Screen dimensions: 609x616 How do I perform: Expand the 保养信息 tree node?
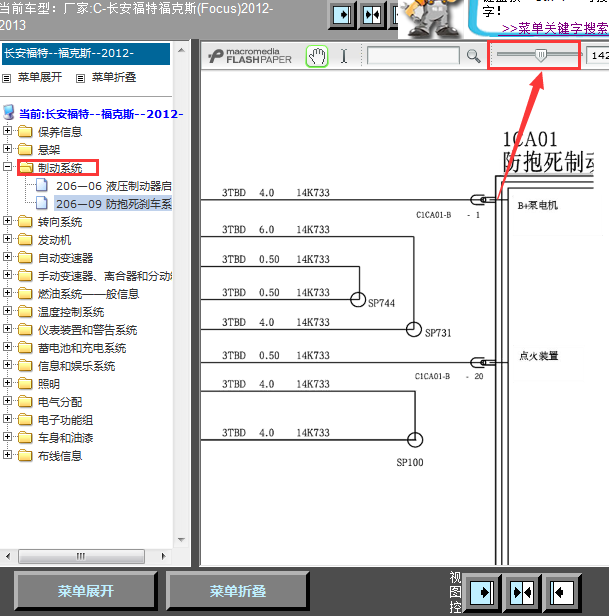[7, 130]
